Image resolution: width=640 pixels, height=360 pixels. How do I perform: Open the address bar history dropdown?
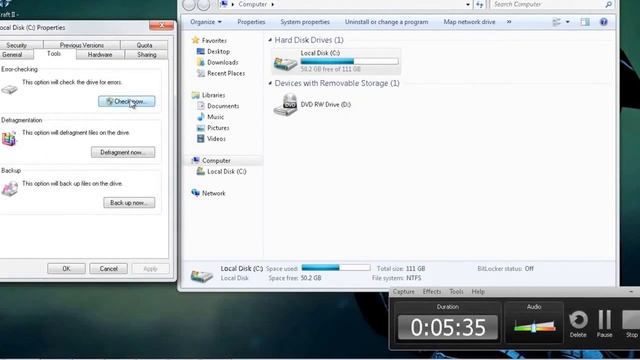click(x=468, y=4)
